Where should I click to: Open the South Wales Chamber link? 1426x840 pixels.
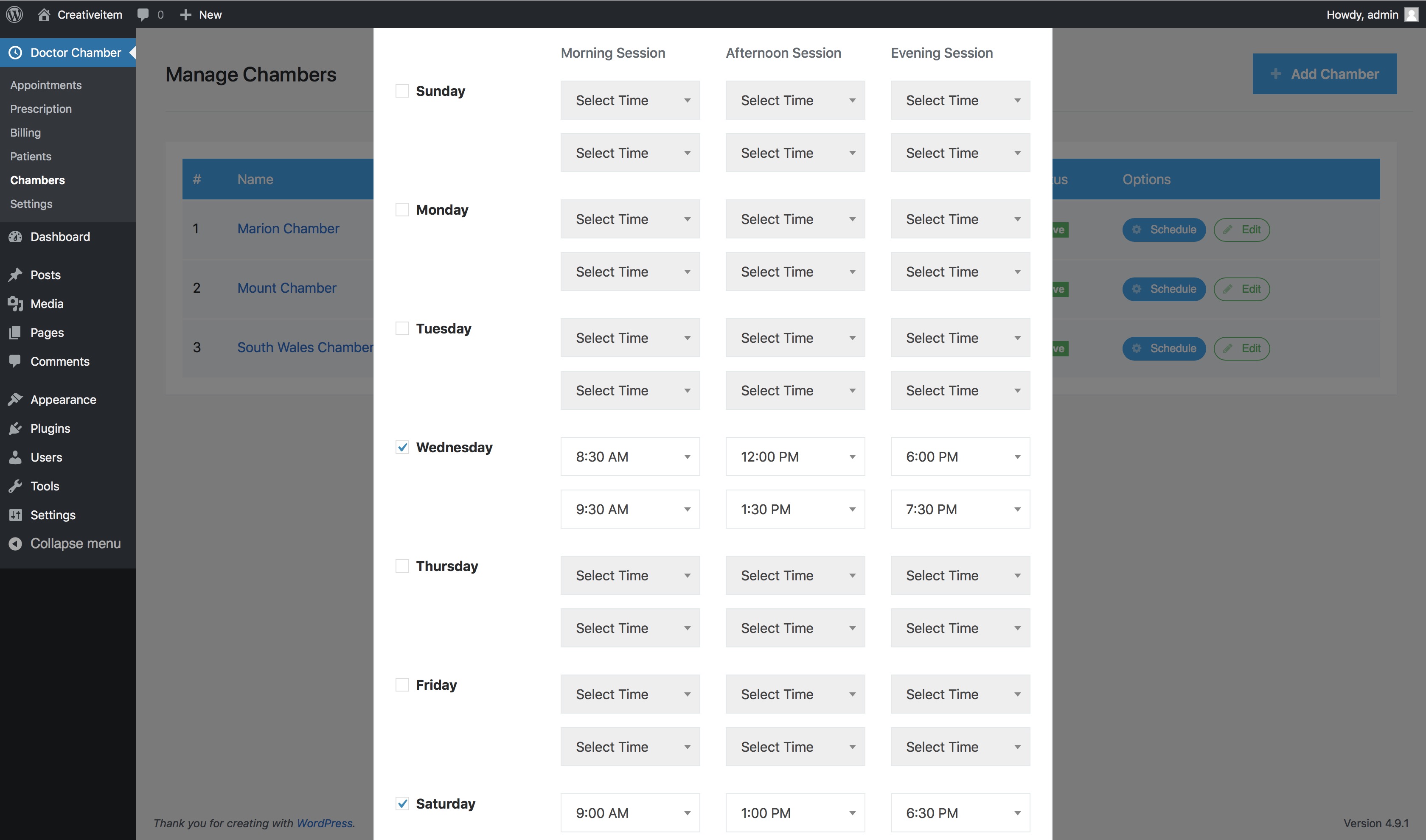point(305,347)
